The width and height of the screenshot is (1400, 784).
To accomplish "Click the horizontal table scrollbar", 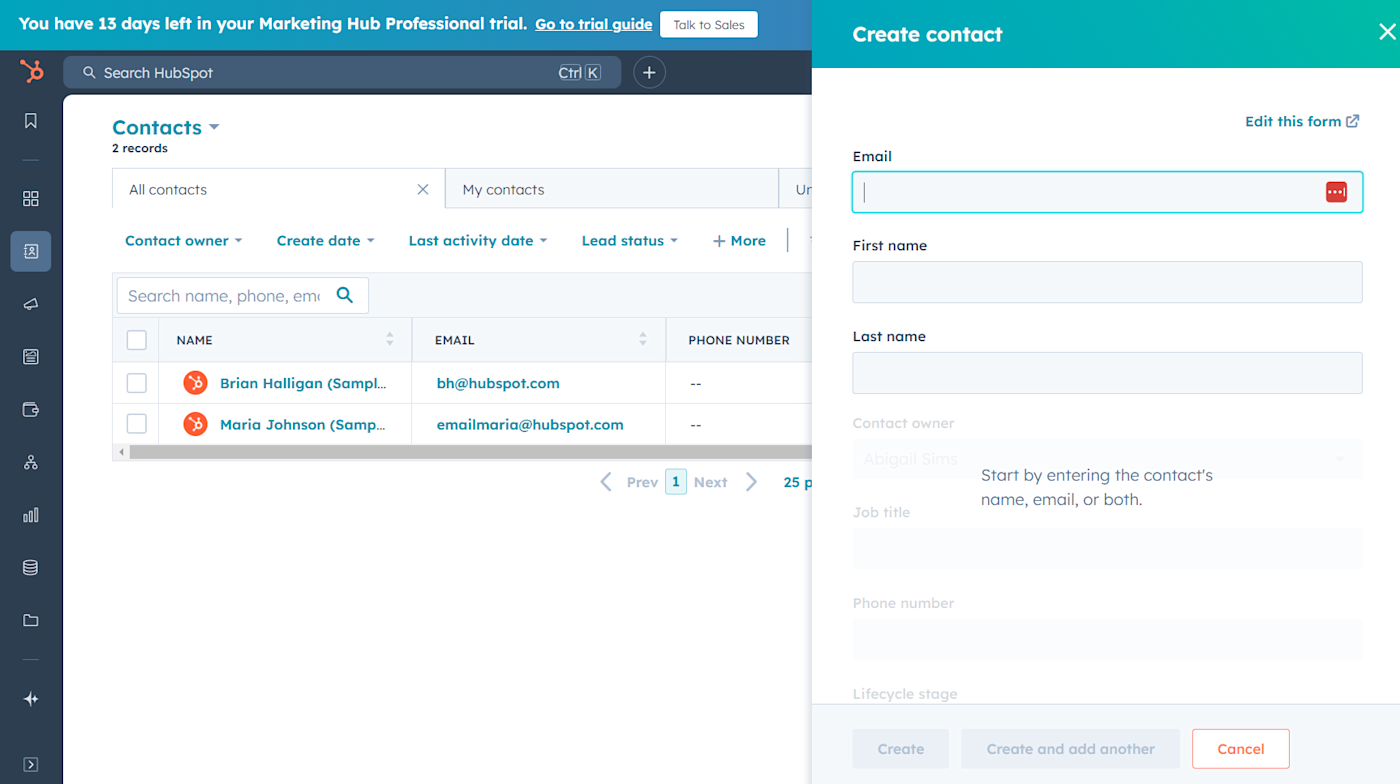I will coord(470,452).
